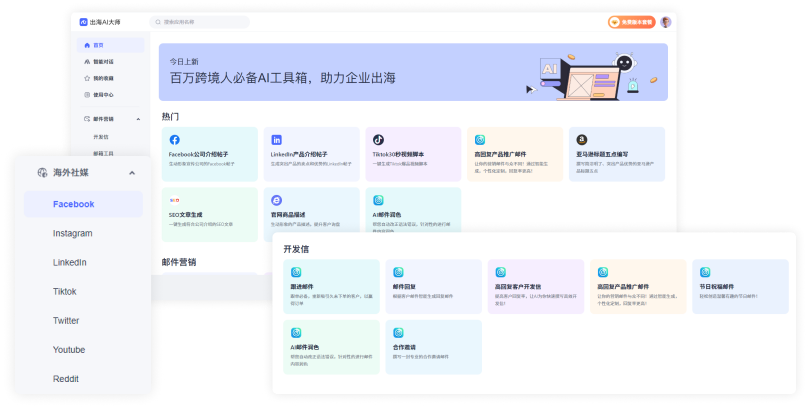
Task: Select Facebook in the 海外社媒 menu
Action: point(83,204)
